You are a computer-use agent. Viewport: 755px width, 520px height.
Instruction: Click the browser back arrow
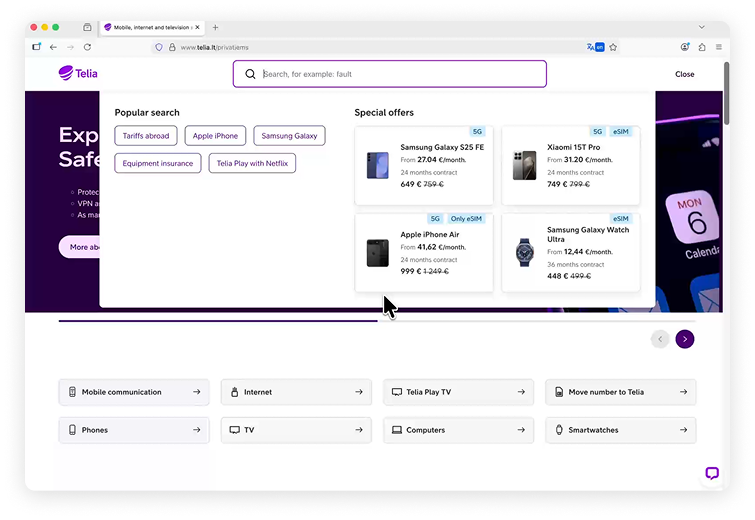tap(53, 47)
